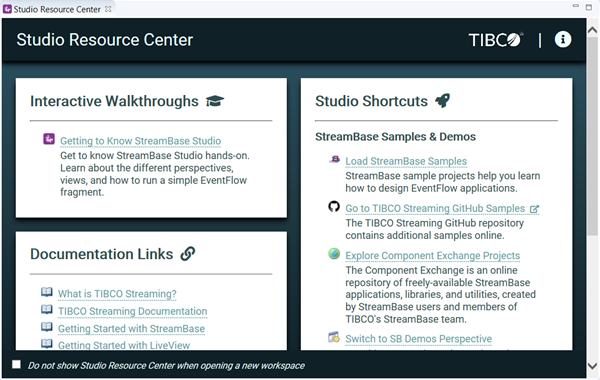Click the TIBCO logo in the header
The image size is (600, 380).
tap(496, 40)
